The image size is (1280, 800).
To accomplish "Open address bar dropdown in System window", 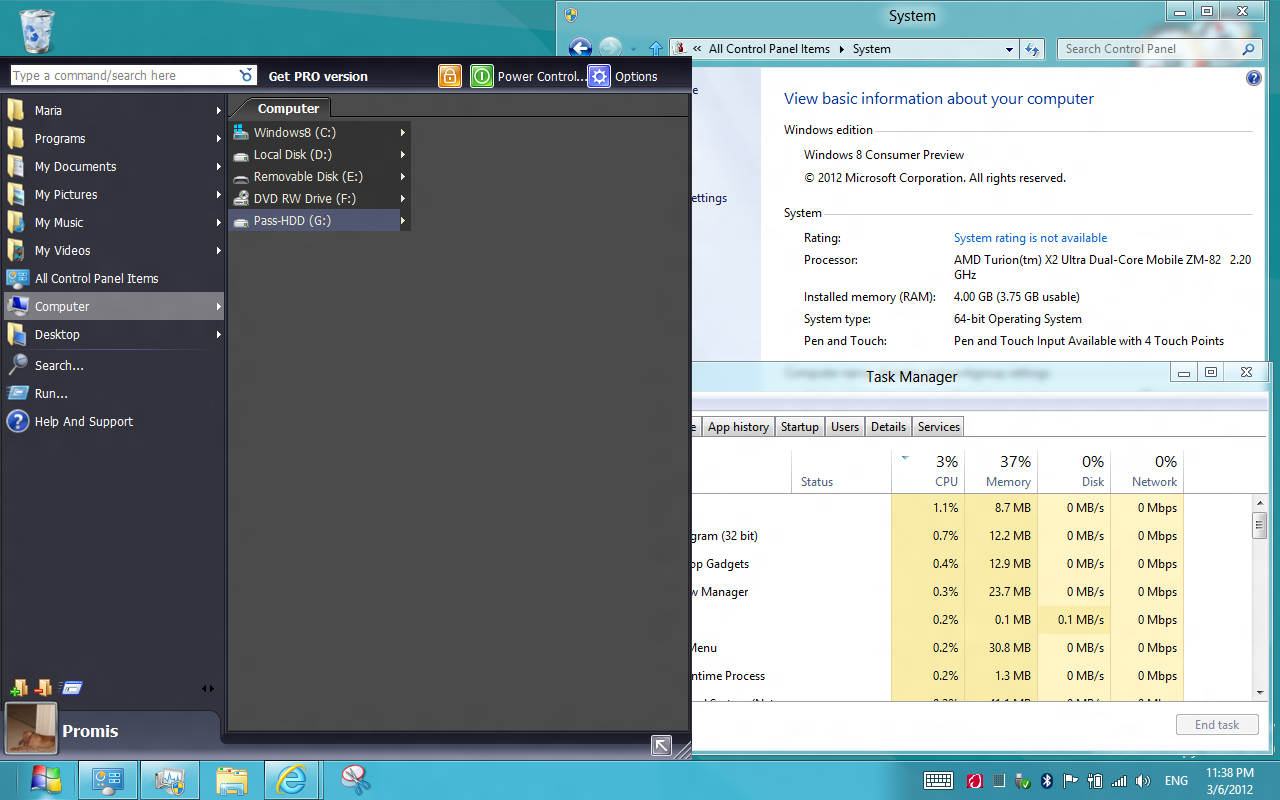I will [1009, 48].
